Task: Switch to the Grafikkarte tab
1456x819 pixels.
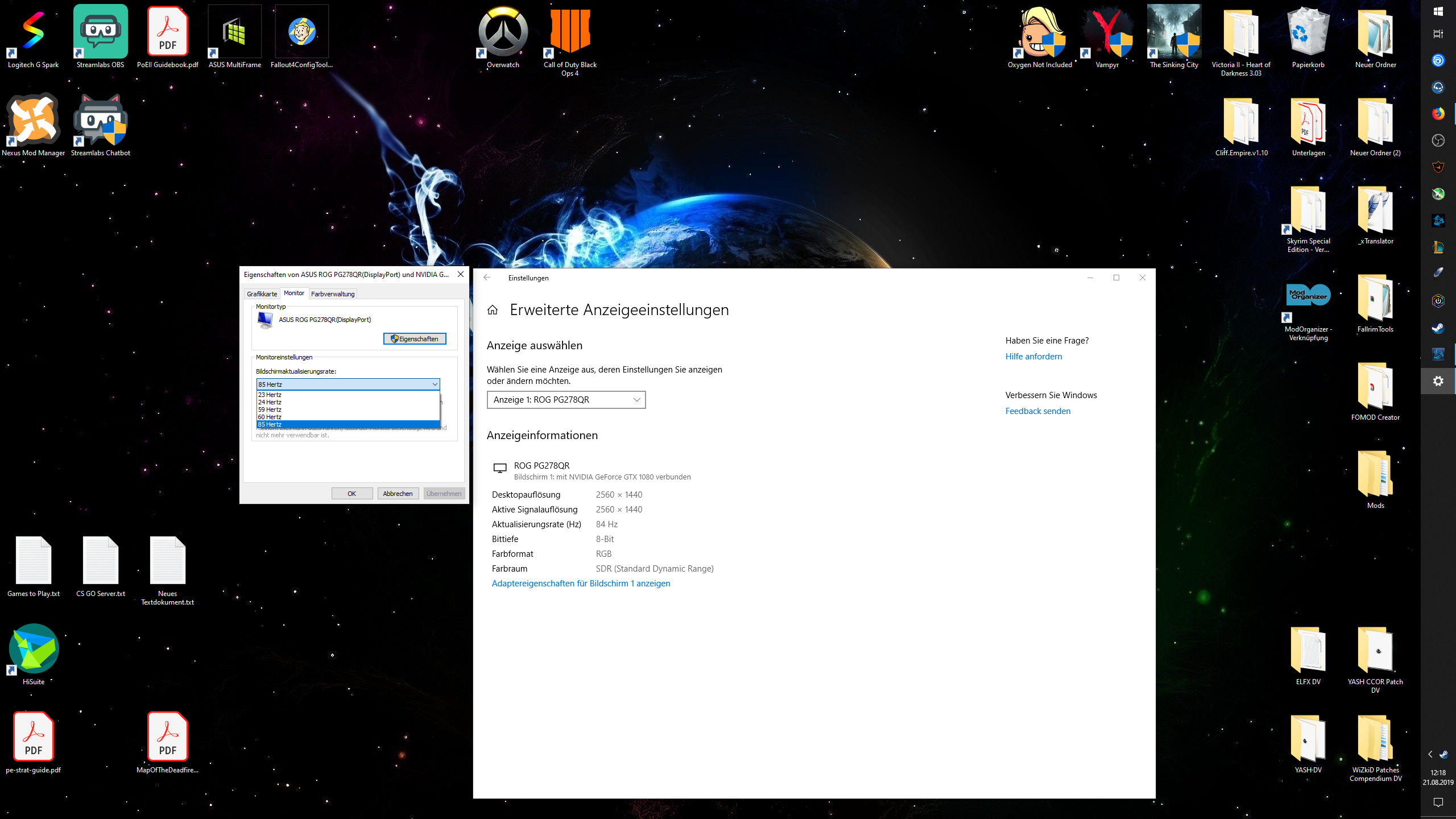Action: (x=262, y=294)
